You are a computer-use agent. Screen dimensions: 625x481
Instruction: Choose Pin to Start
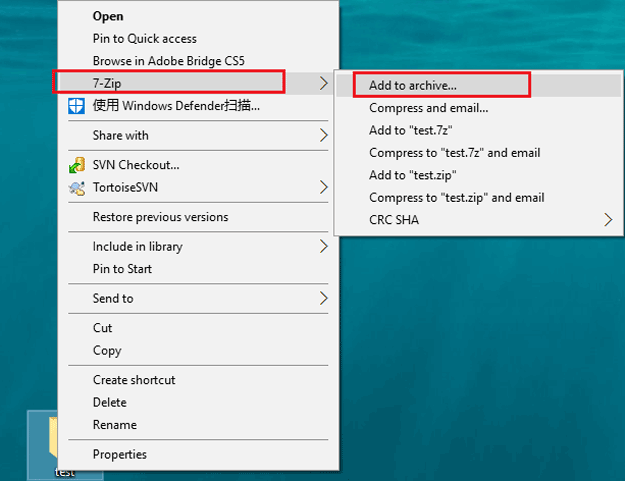point(199,269)
